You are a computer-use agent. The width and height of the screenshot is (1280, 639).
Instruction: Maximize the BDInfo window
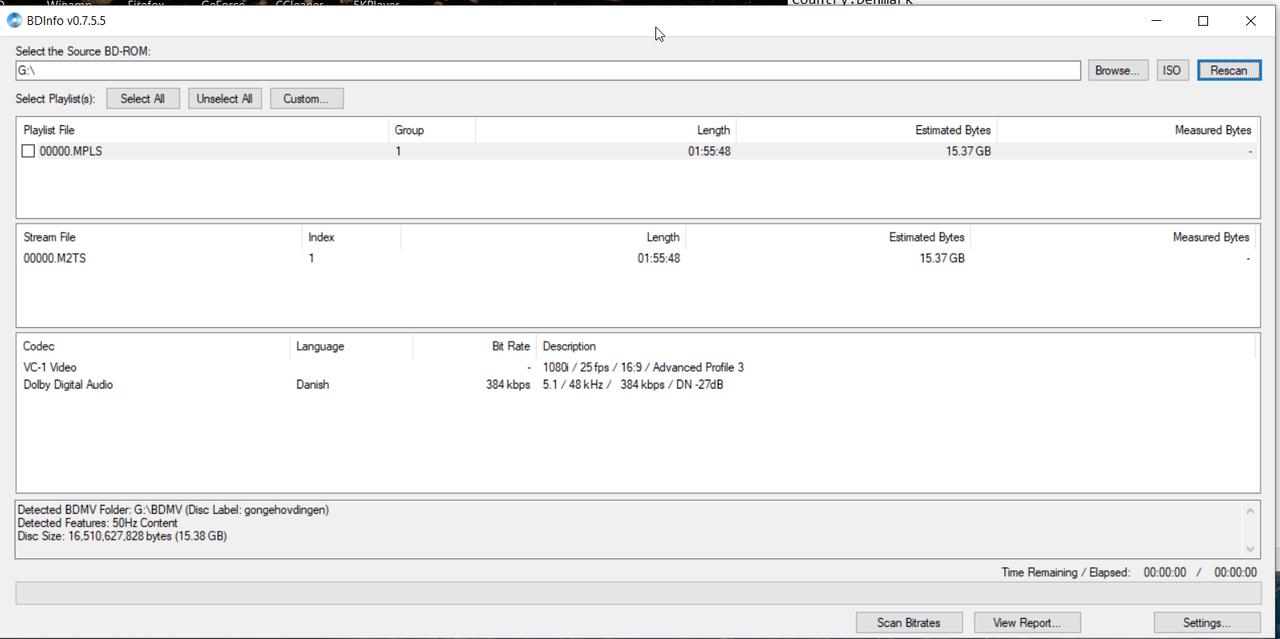(1203, 21)
